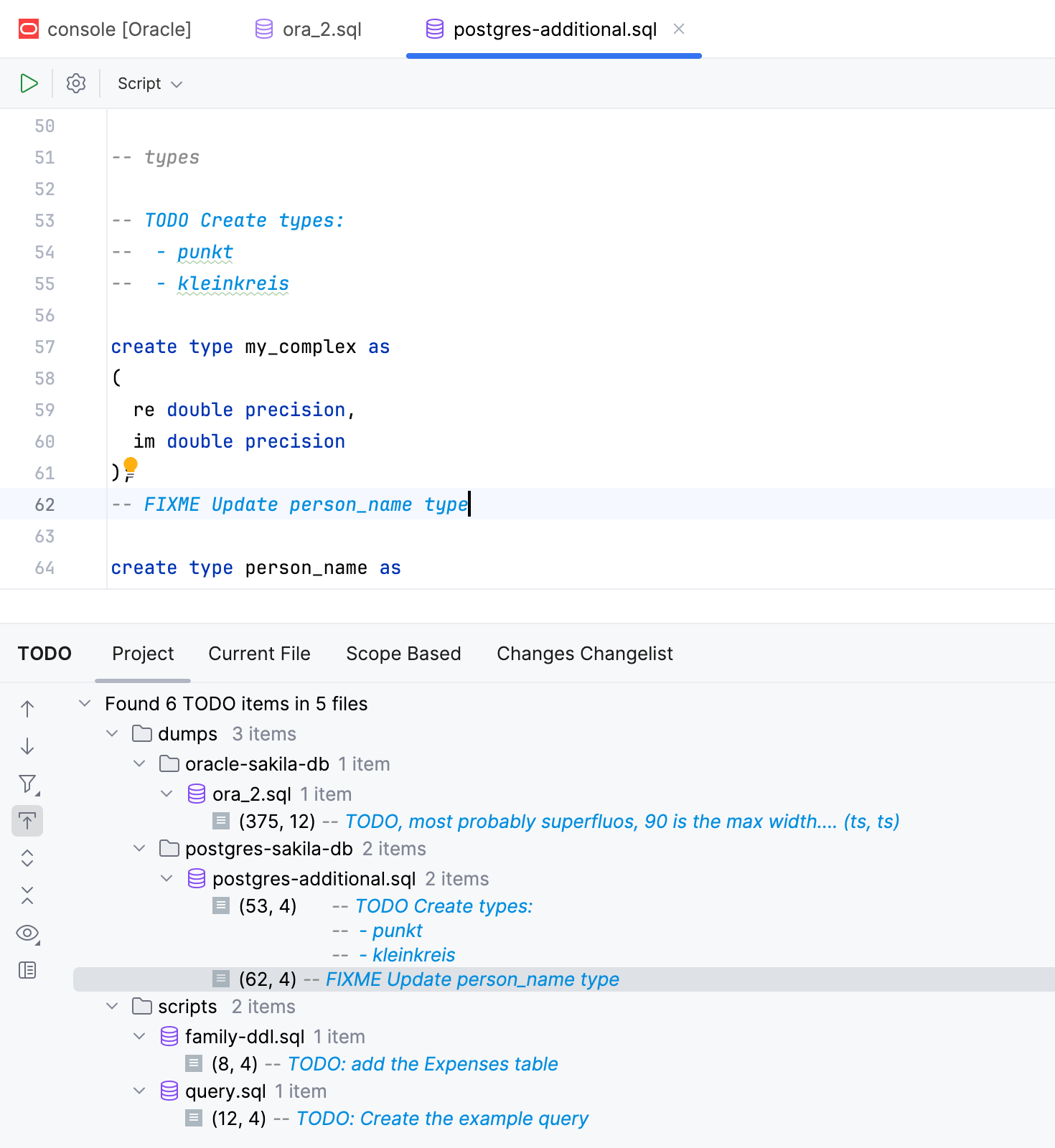Collapse the postgres-sakila-db folder
This screenshot has height=1148, width=1055.
(x=139, y=848)
